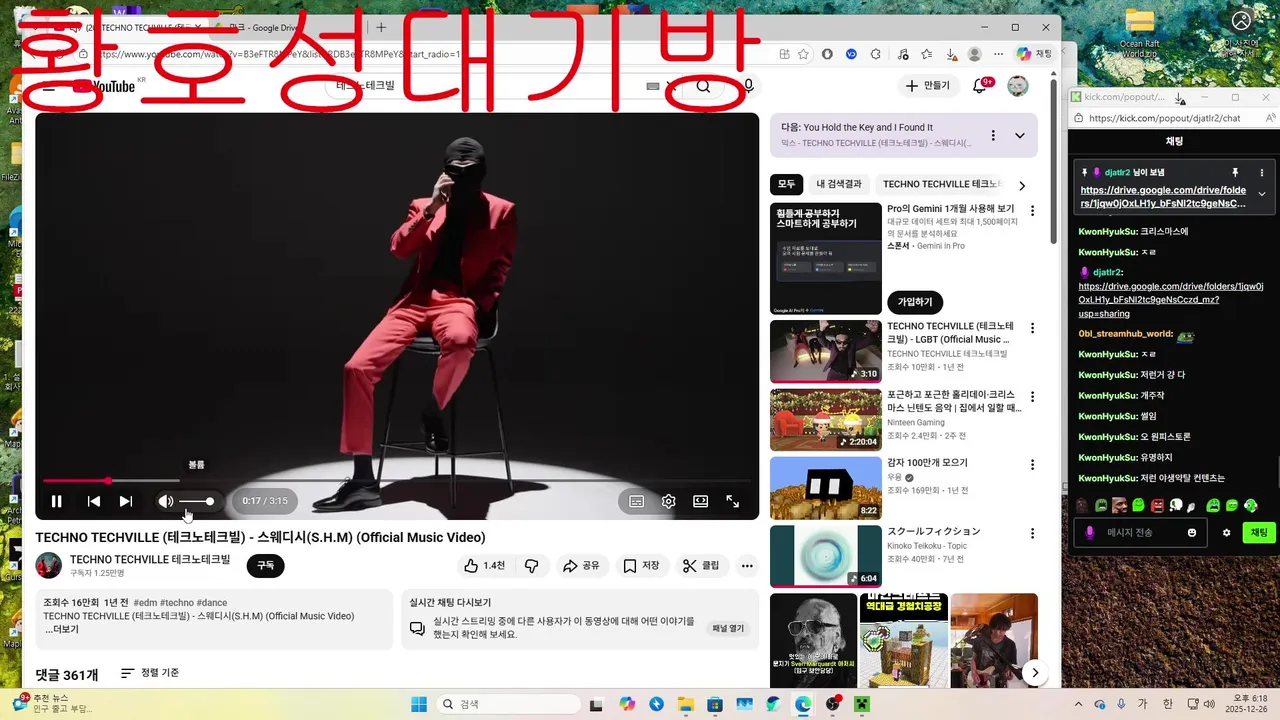Image resolution: width=1280 pixels, height=720 pixels.
Task: Create a clip with 클립 button
Action: click(701, 565)
